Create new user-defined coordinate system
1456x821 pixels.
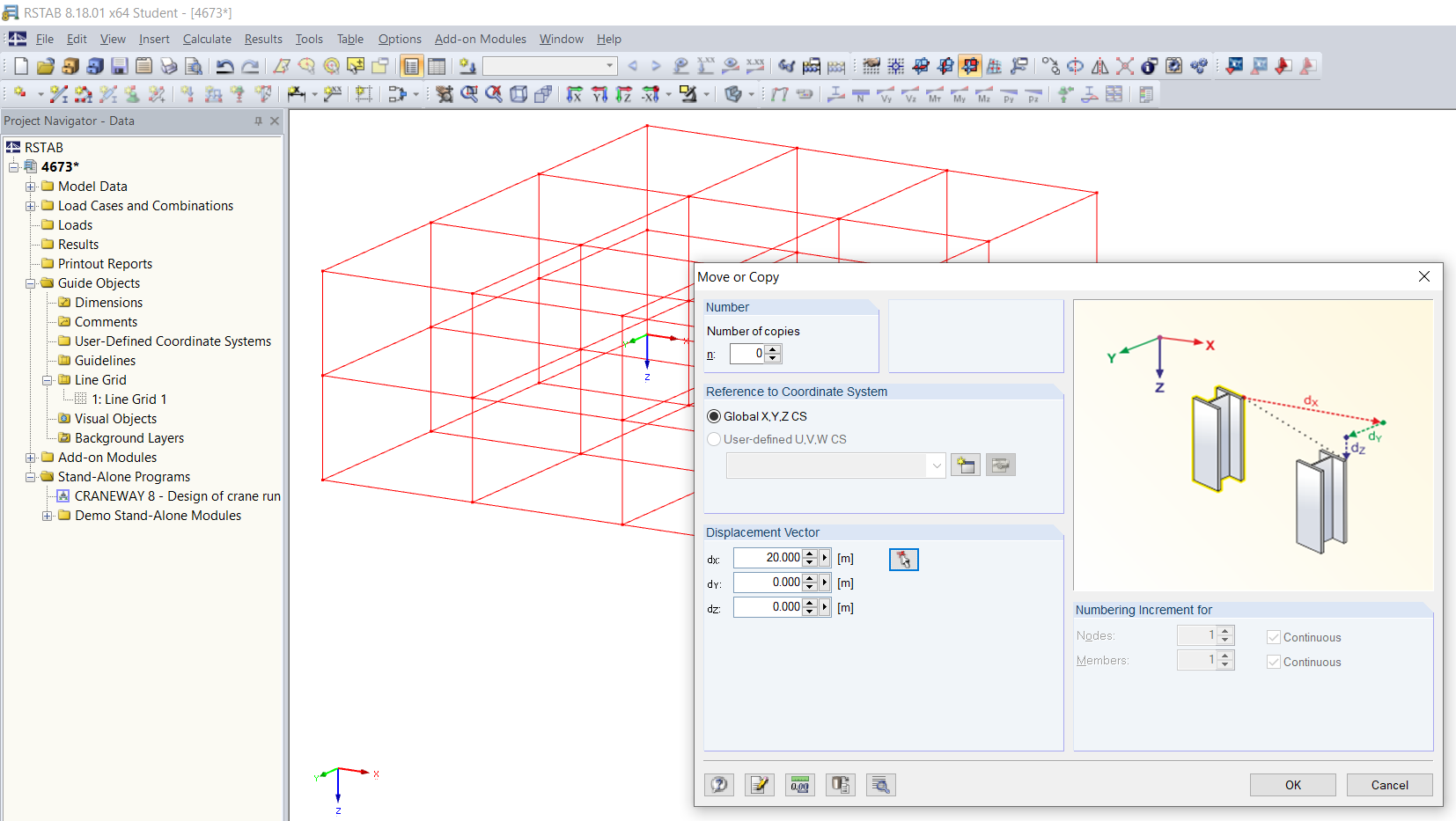tap(966, 465)
